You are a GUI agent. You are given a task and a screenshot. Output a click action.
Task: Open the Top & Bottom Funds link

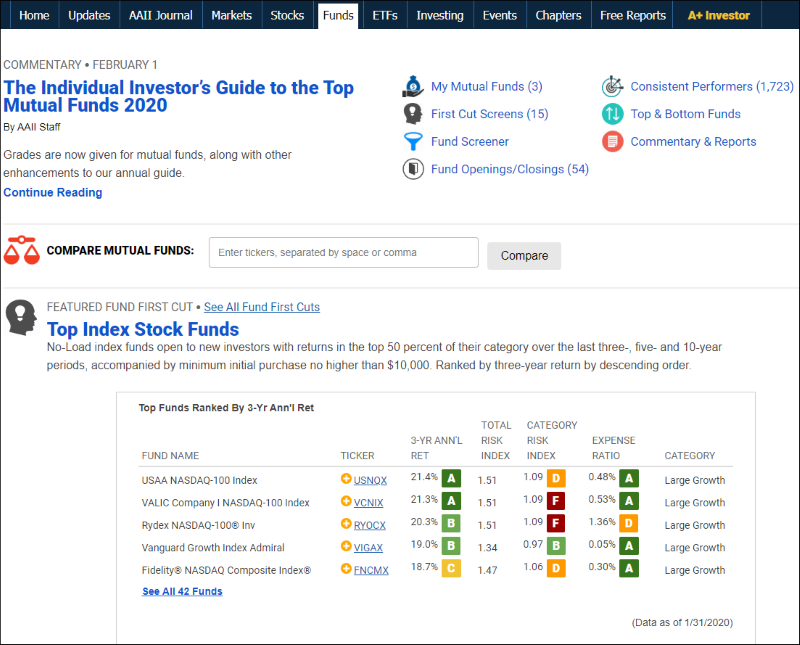pos(685,114)
